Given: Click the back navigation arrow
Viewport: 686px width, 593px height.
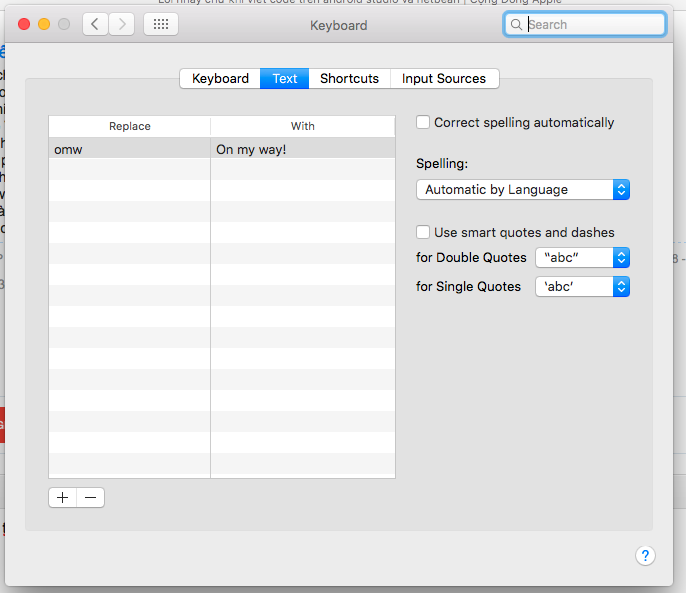Looking at the screenshot, I should click(x=95, y=24).
